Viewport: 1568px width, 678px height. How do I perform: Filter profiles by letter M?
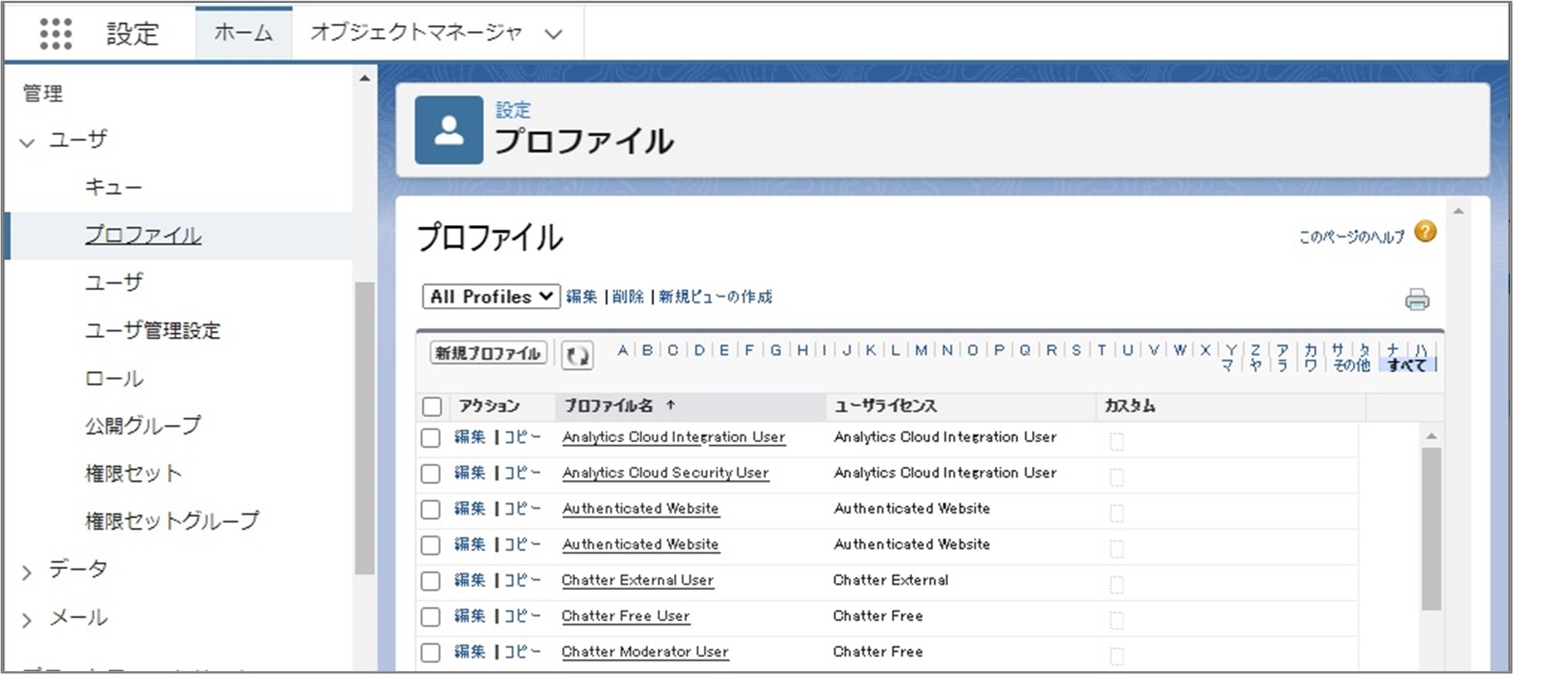(921, 349)
